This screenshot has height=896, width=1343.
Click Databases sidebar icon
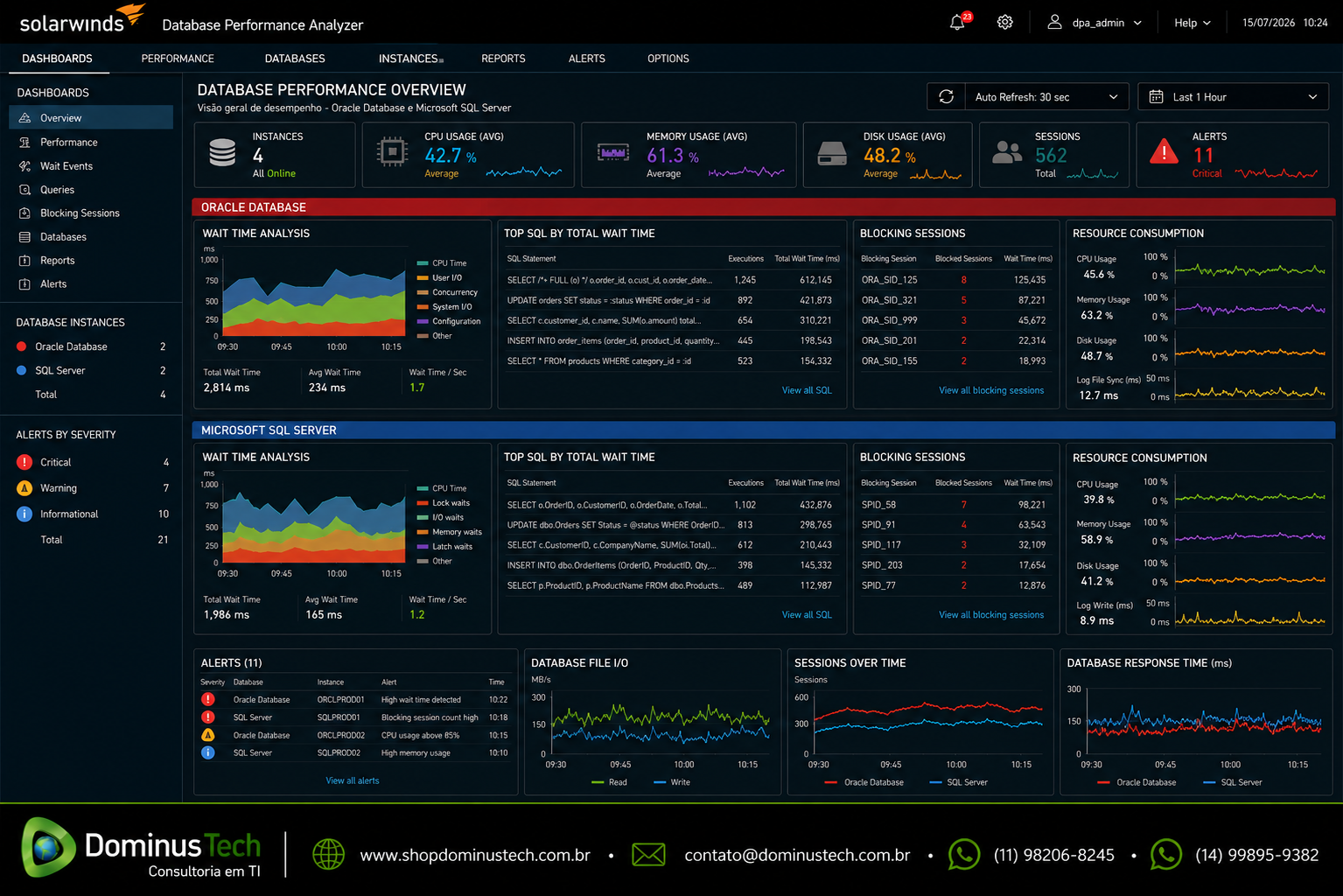pyautogui.click(x=24, y=236)
